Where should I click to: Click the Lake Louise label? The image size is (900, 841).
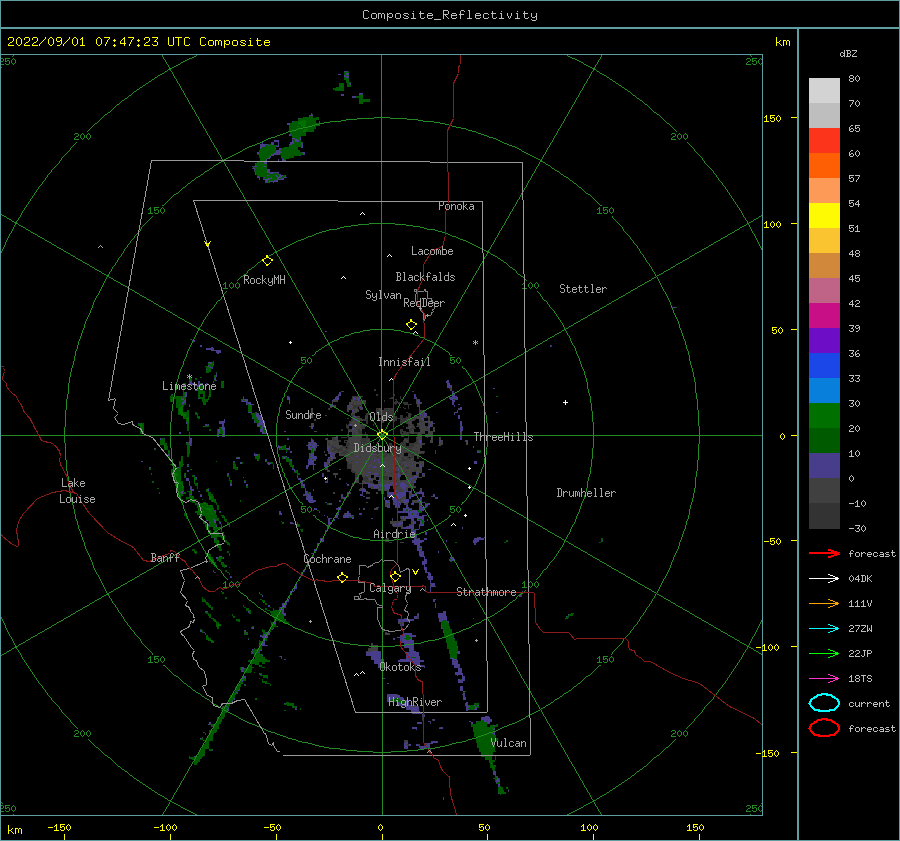pyautogui.click(x=77, y=491)
